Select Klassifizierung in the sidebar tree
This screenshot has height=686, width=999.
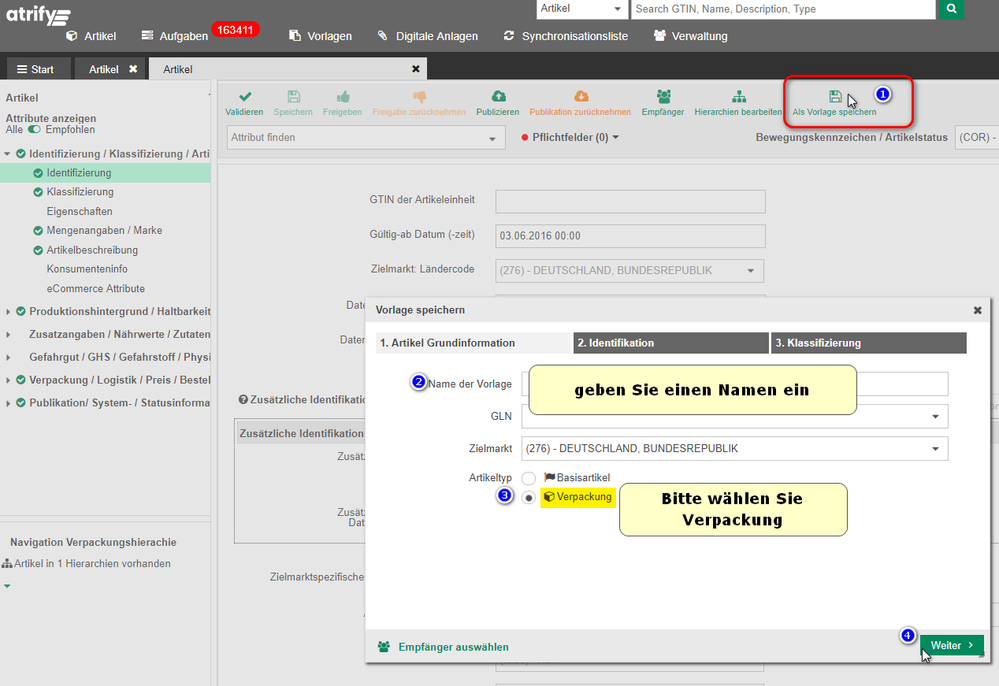pyautogui.click(x=80, y=192)
